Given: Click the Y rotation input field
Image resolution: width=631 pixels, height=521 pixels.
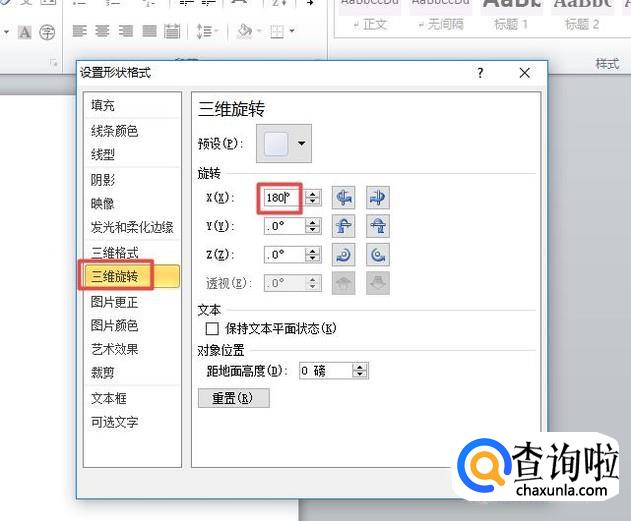Looking at the screenshot, I should pyautogui.click(x=283, y=226).
